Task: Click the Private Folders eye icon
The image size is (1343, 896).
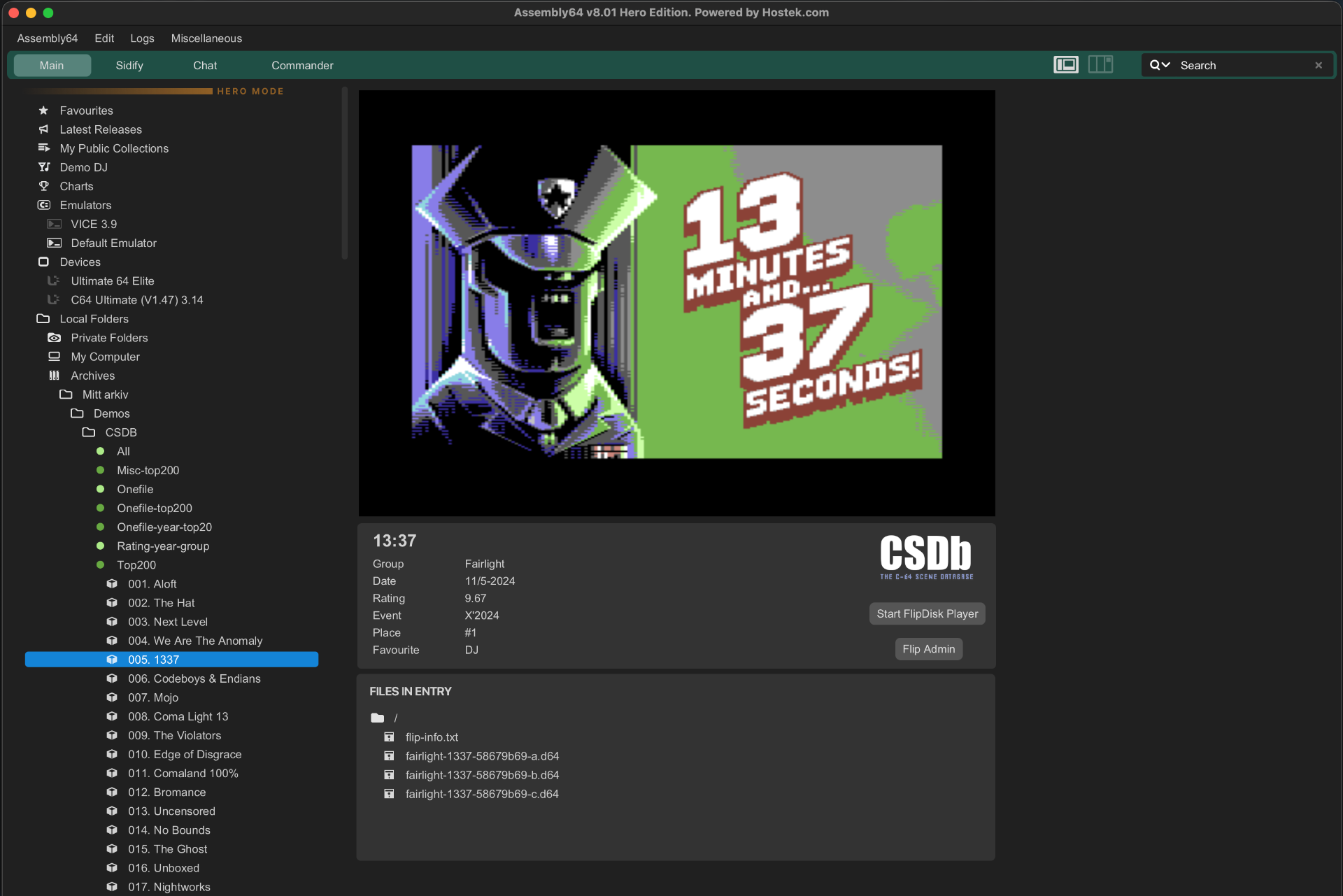Action: pos(54,338)
